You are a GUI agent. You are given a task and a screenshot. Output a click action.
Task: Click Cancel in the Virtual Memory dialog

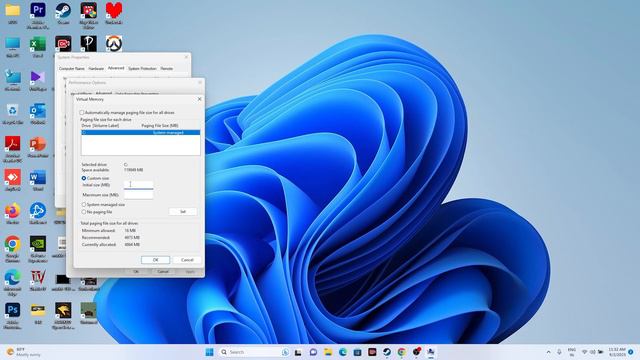tap(187, 260)
